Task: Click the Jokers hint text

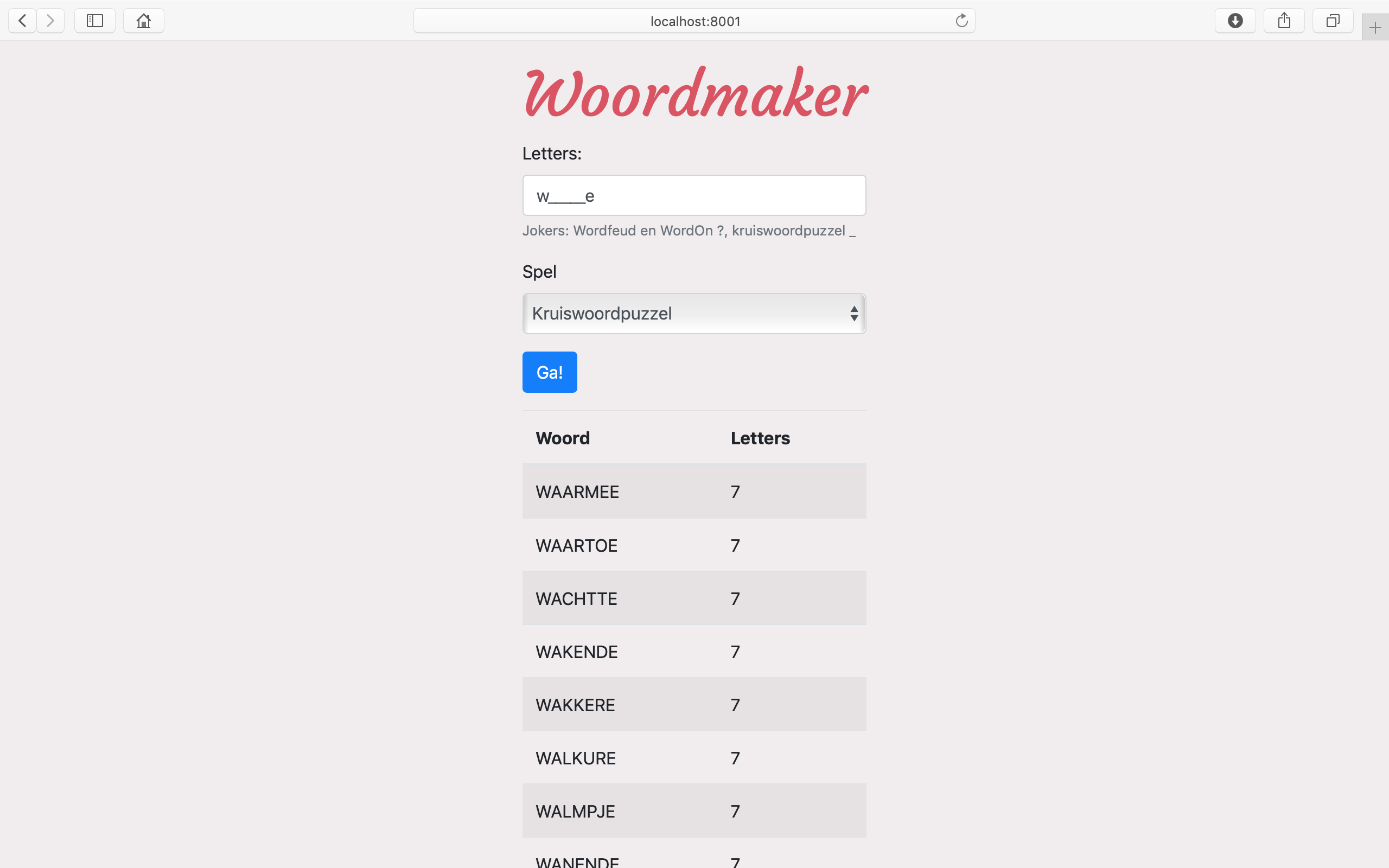Action: click(689, 231)
